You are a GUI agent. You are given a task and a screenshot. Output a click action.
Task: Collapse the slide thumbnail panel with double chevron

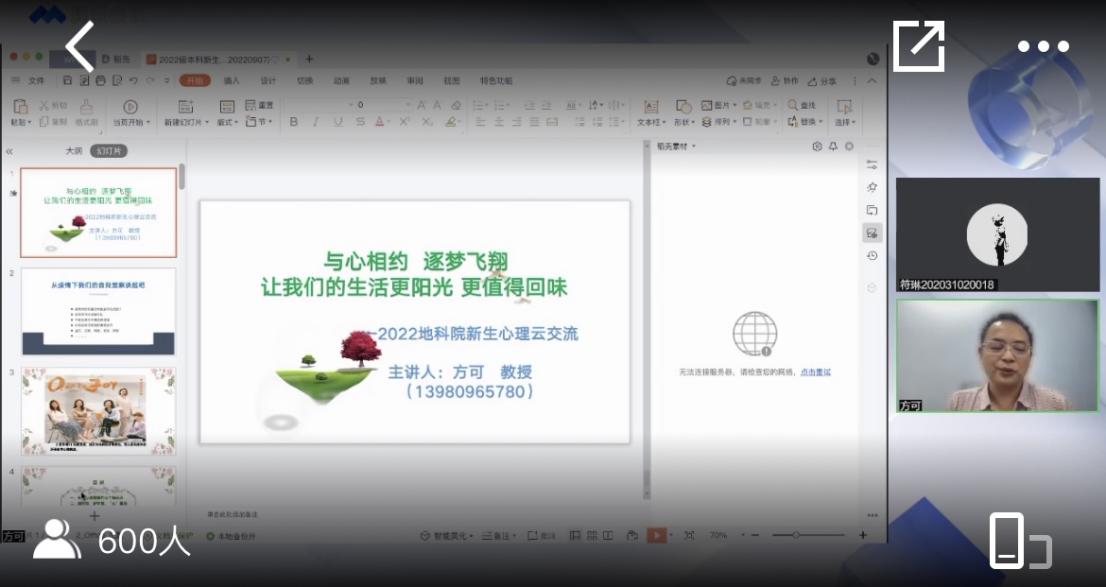pyautogui.click(x=9, y=151)
